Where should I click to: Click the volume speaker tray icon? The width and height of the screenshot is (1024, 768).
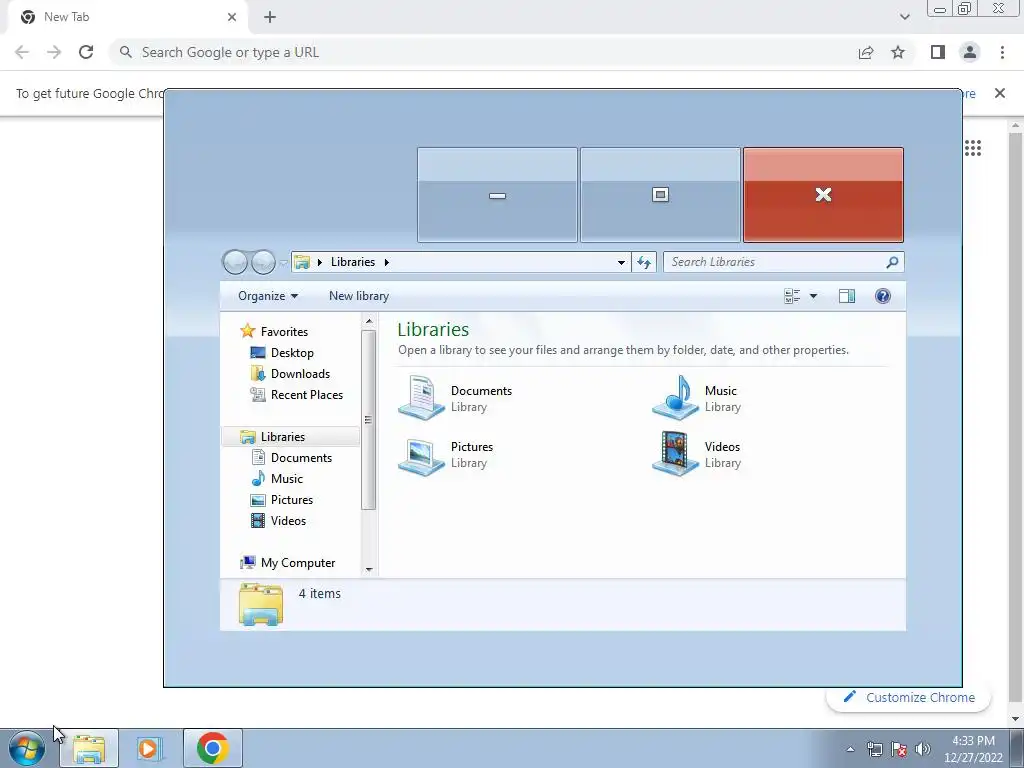click(922, 749)
